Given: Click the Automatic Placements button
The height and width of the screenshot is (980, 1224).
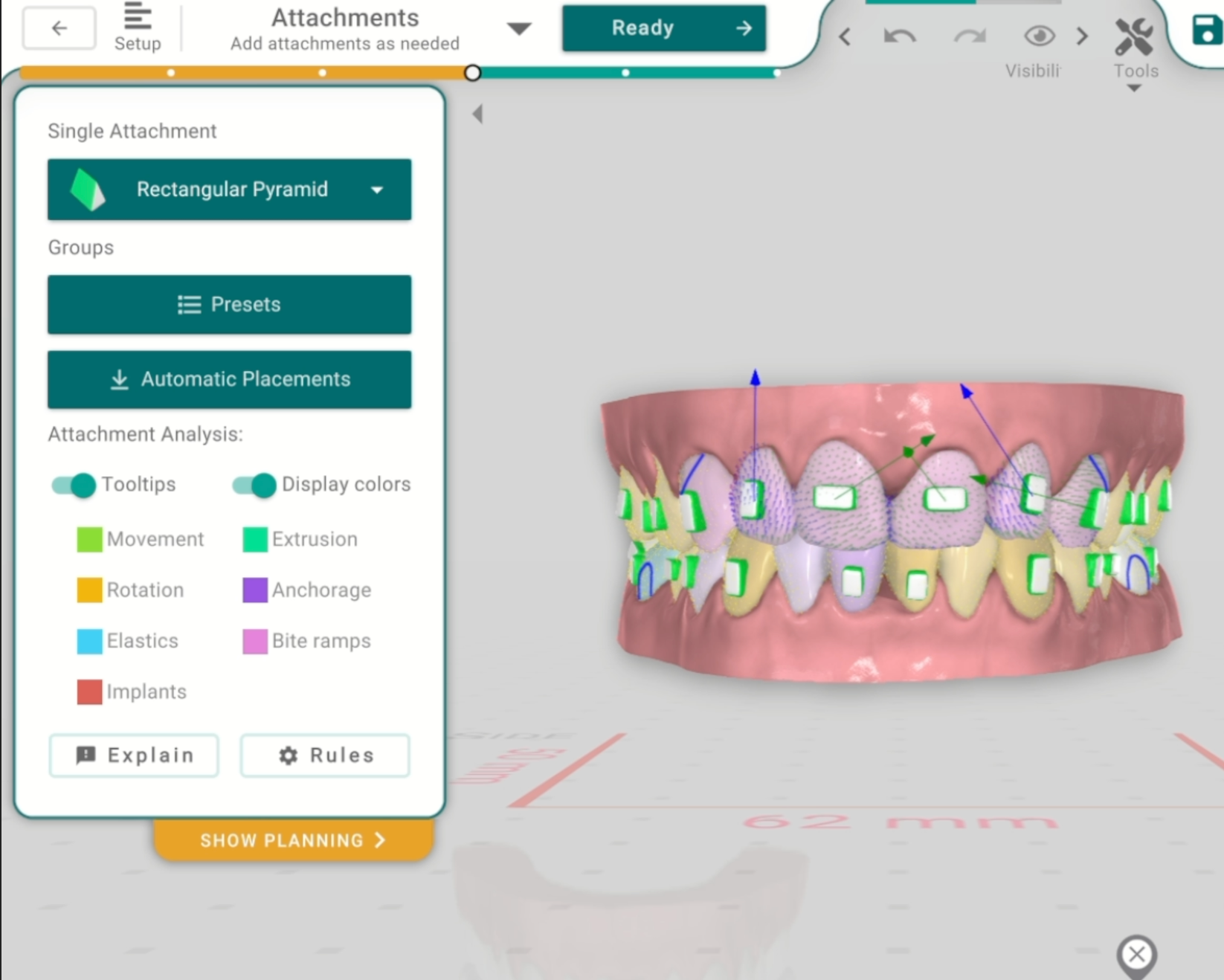Looking at the screenshot, I should click(229, 379).
